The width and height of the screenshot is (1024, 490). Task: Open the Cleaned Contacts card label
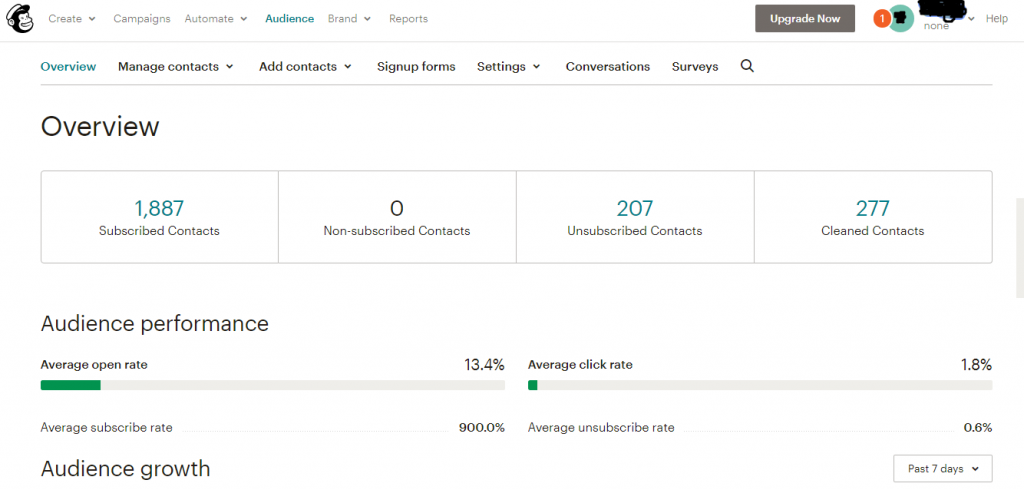tap(872, 231)
